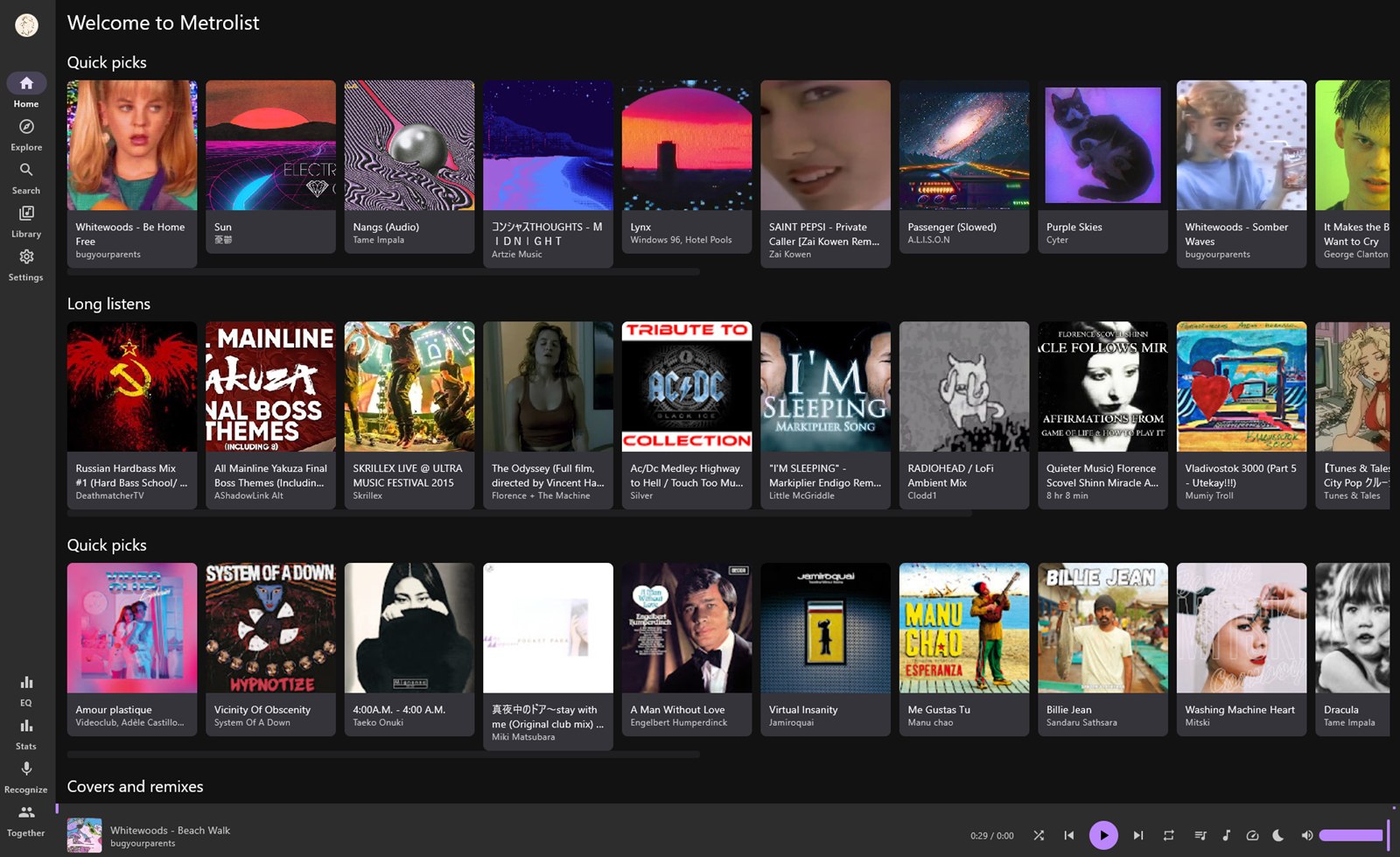Play Florence Scovel Shinn 8 hr card
This screenshot has height=857, width=1400.
(x=1102, y=415)
